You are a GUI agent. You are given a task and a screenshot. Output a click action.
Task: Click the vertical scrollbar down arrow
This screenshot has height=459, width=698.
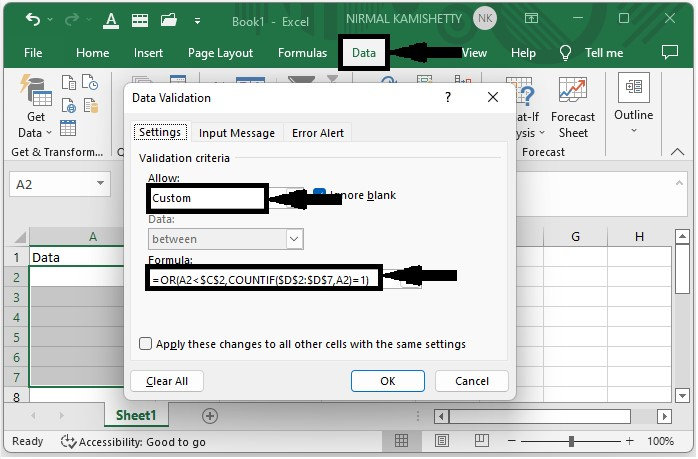[x=682, y=395]
